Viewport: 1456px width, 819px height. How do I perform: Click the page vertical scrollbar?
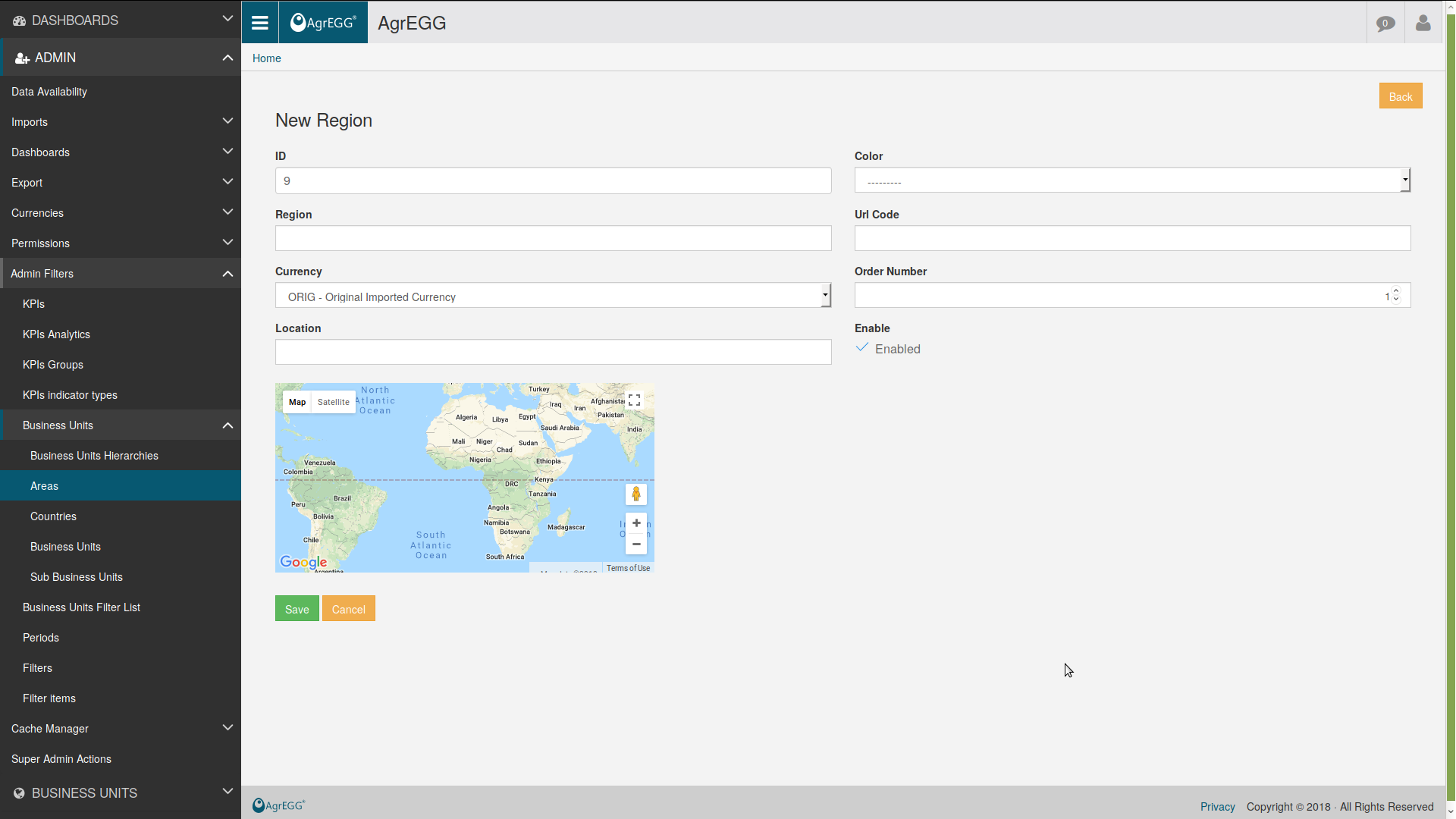1451,409
